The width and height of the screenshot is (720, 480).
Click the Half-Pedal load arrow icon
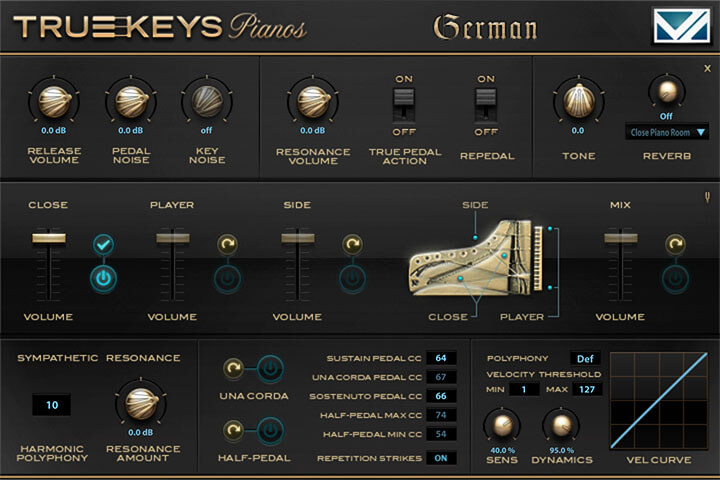[233, 430]
